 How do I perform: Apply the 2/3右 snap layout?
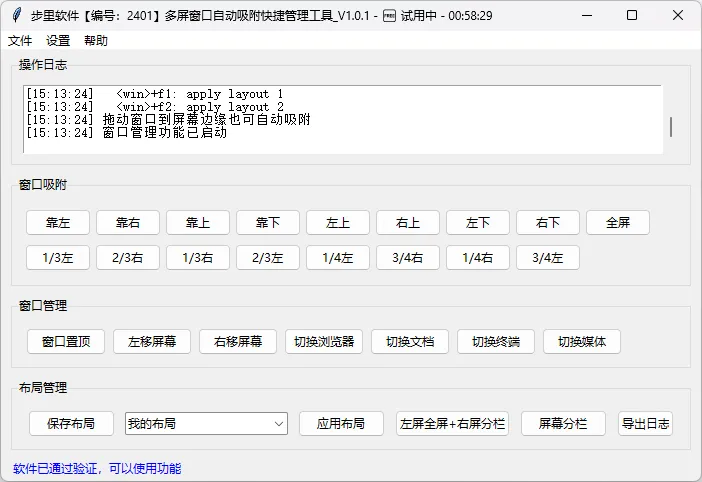pyautogui.click(x=128, y=257)
